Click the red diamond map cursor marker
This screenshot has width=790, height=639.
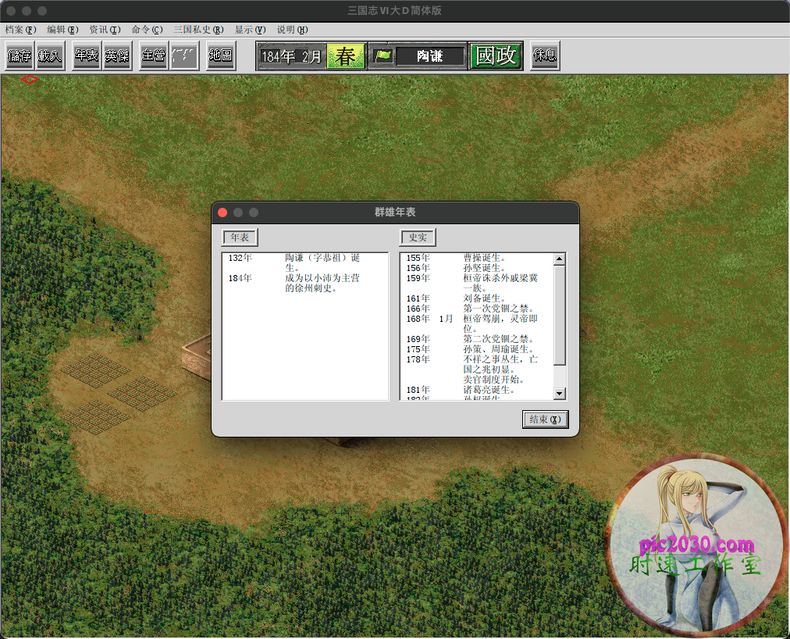point(30,79)
